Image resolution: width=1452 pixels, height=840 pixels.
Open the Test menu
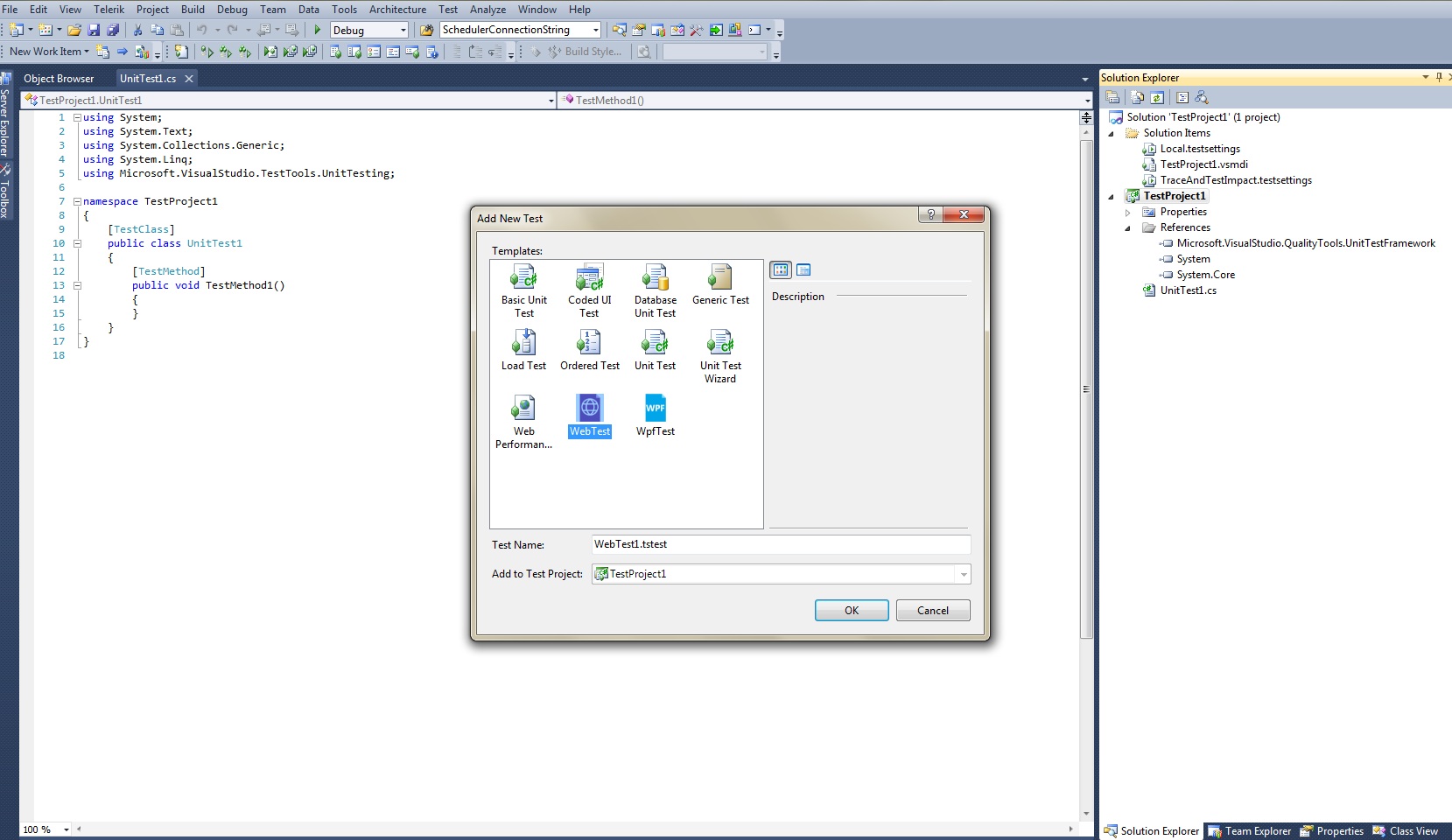click(448, 10)
